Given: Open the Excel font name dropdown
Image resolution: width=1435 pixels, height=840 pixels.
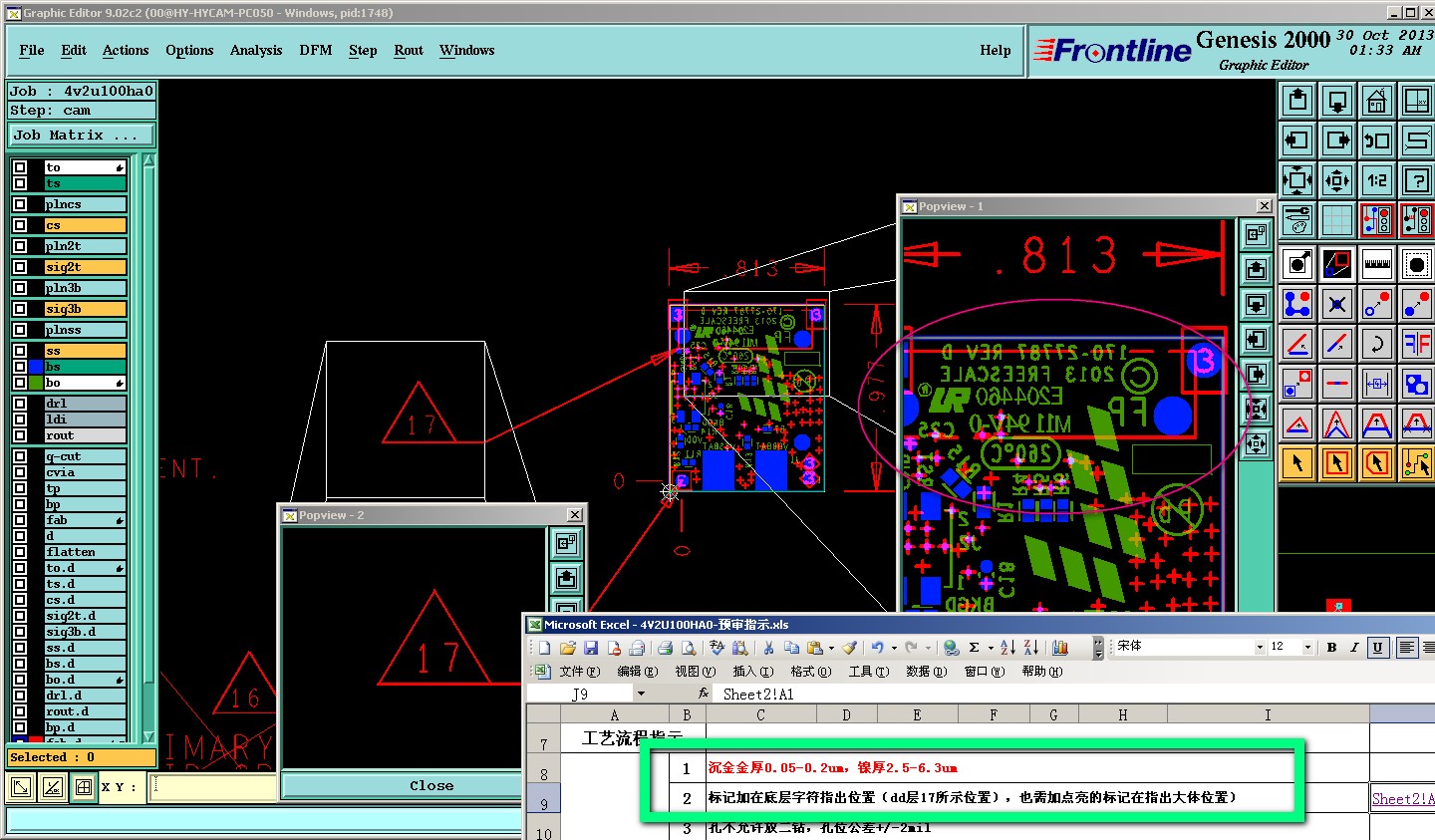Looking at the screenshot, I should coord(1259,647).
